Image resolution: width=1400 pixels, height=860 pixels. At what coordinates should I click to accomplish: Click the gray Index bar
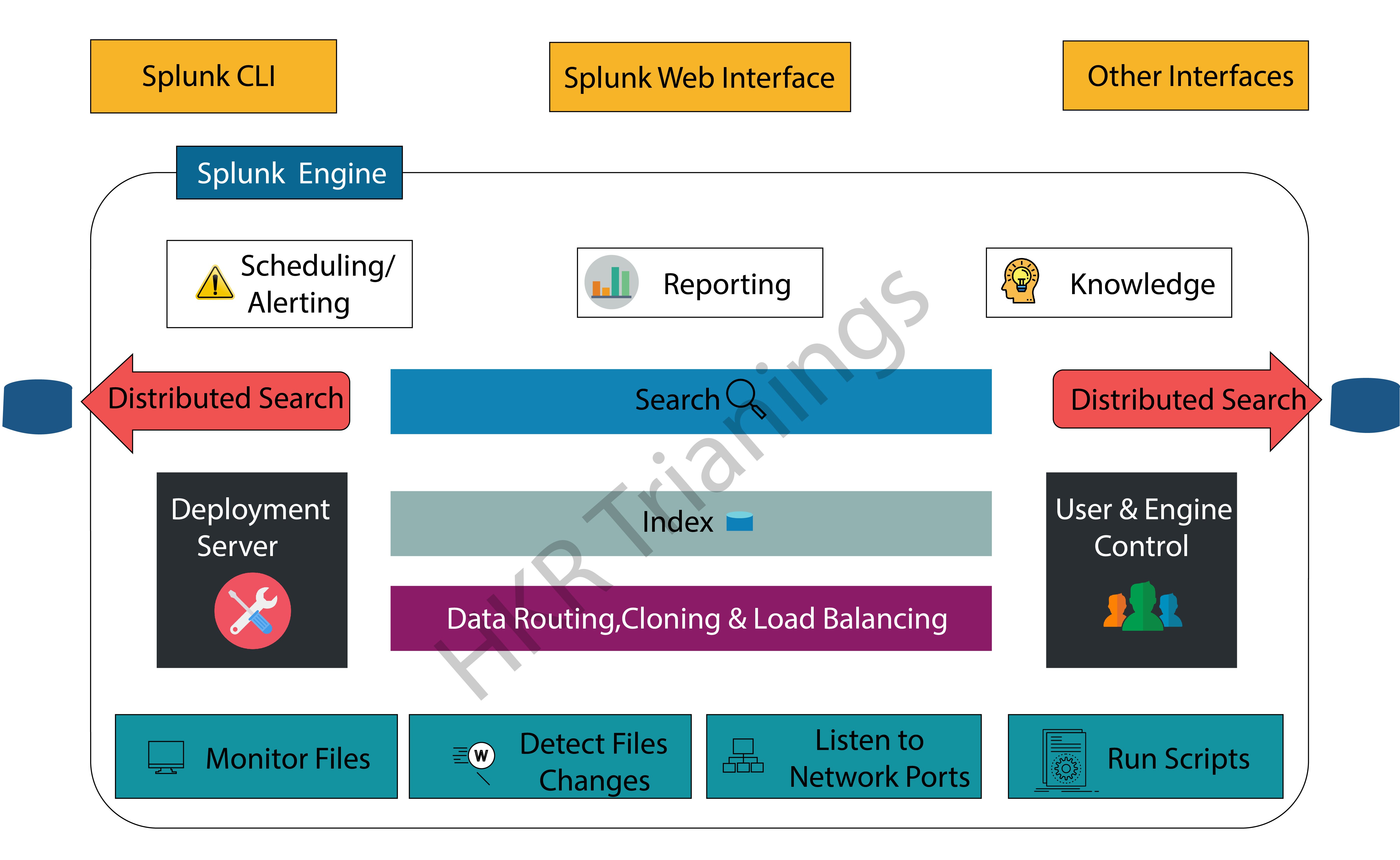tap(691, 523)
